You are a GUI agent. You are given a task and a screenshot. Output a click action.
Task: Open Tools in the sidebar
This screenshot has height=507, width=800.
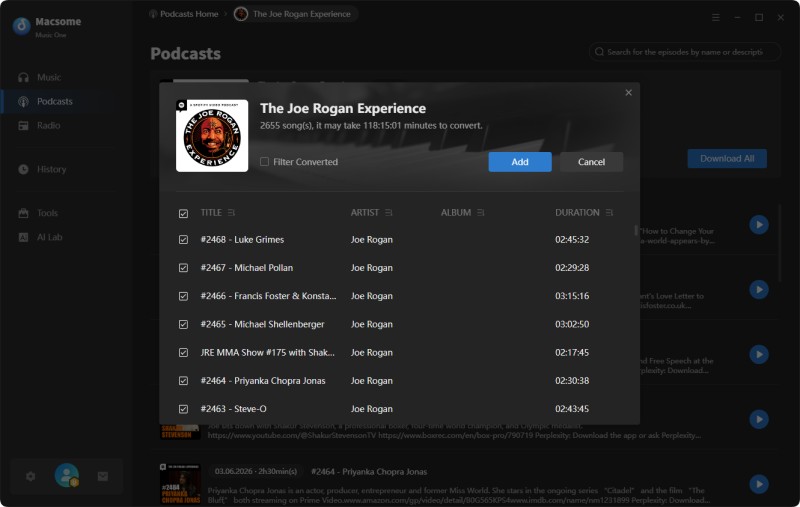click(47, 213)
